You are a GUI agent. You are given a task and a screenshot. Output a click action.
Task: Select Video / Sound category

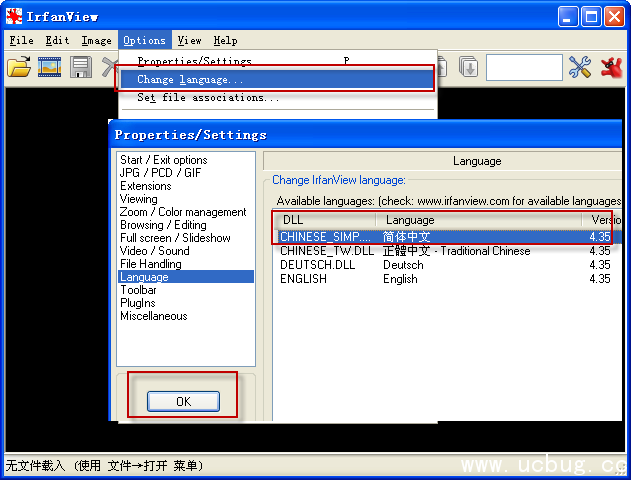click(155, 251)
